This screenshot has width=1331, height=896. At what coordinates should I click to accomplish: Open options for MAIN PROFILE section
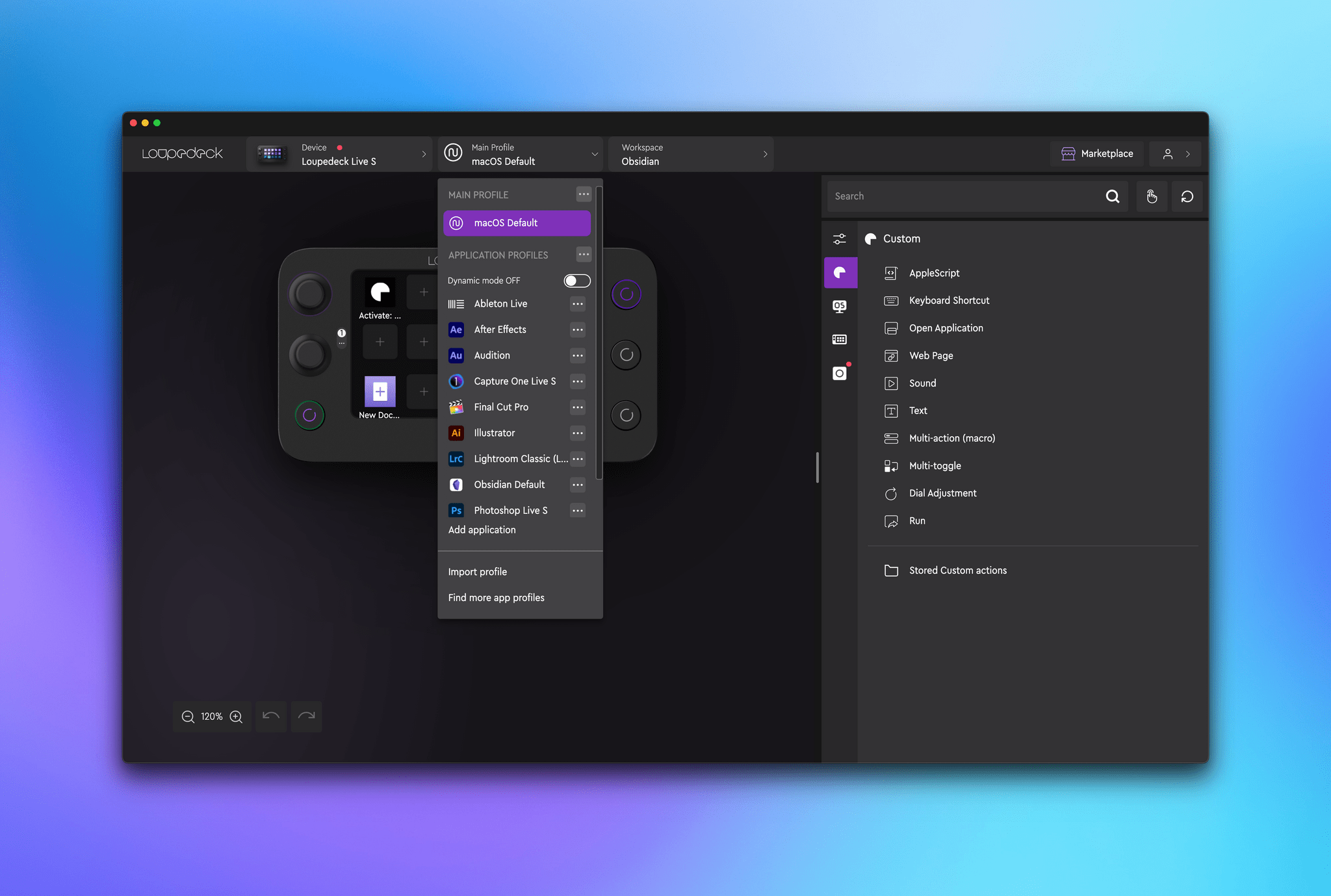pyautogui.click(x=584, y=194)
